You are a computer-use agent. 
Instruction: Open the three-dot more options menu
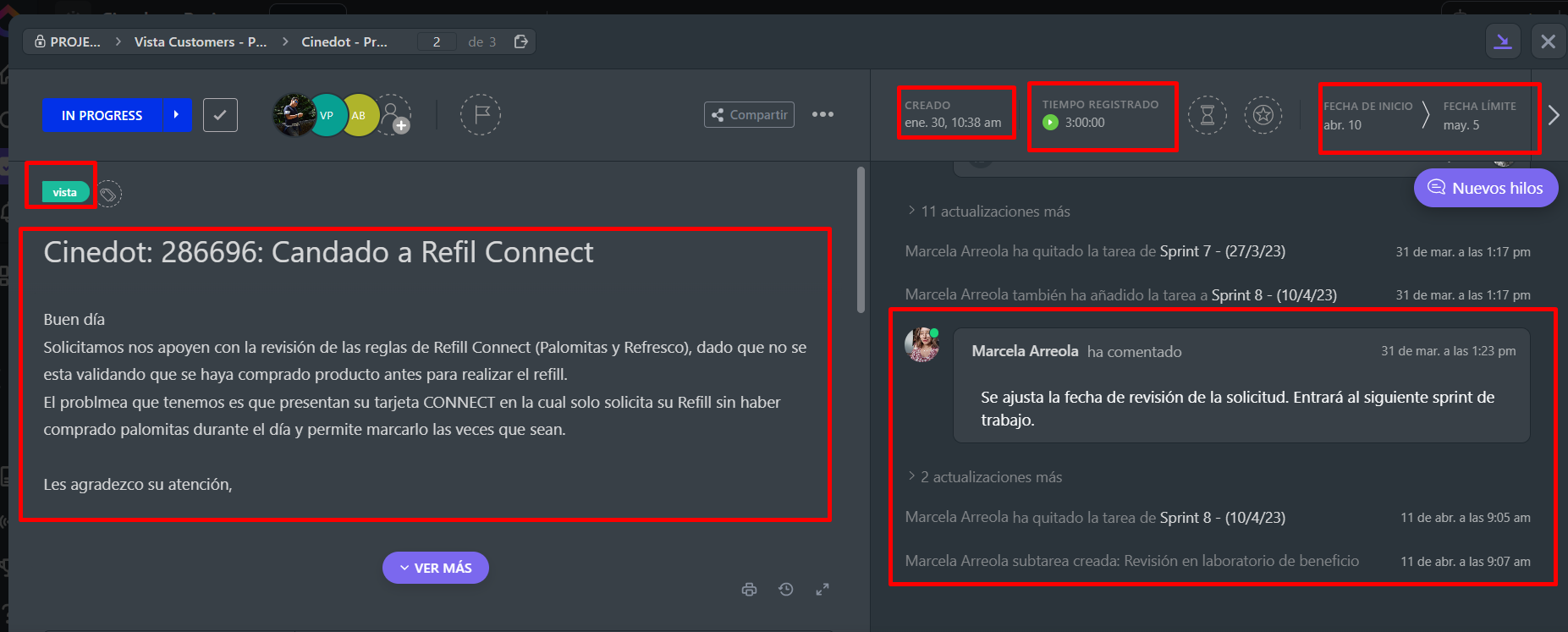823,114
